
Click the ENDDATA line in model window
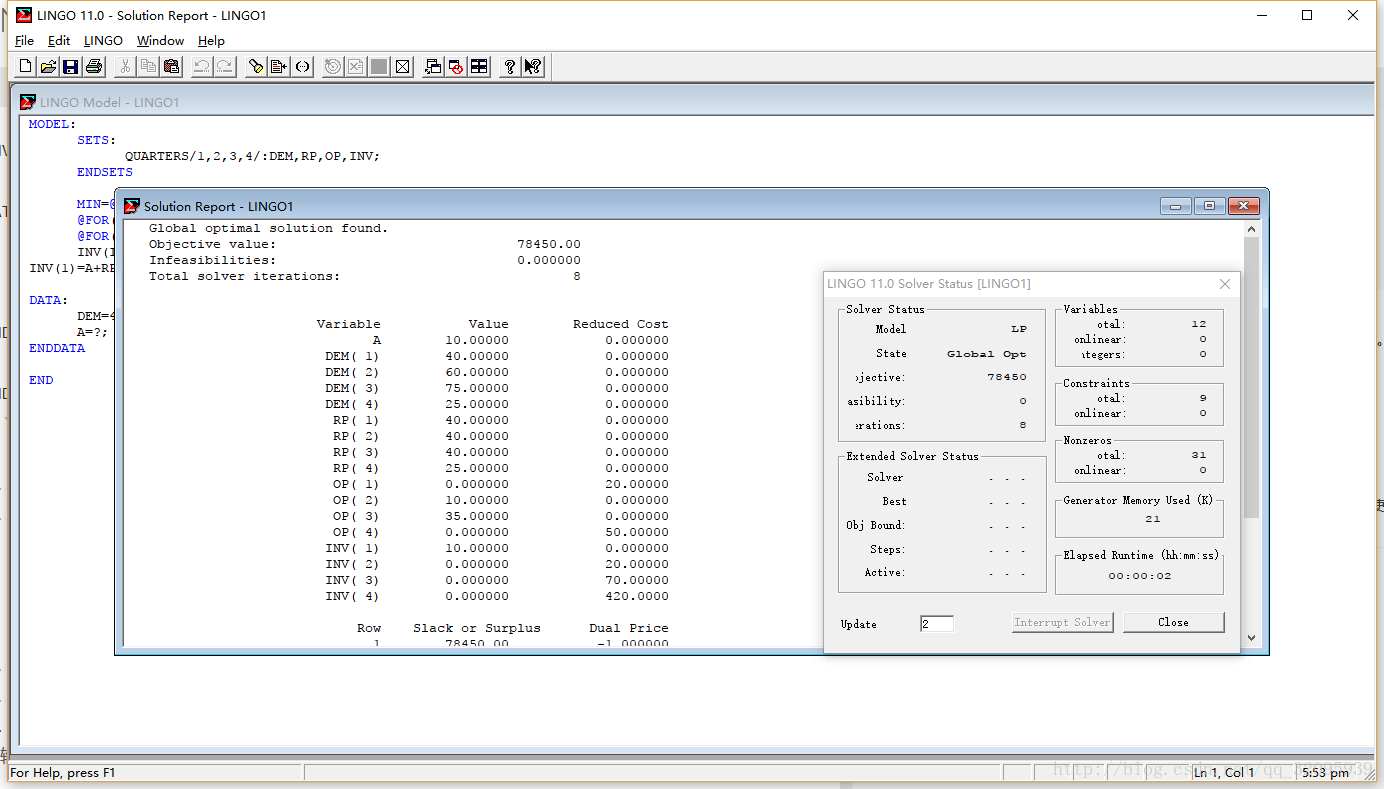57,348
